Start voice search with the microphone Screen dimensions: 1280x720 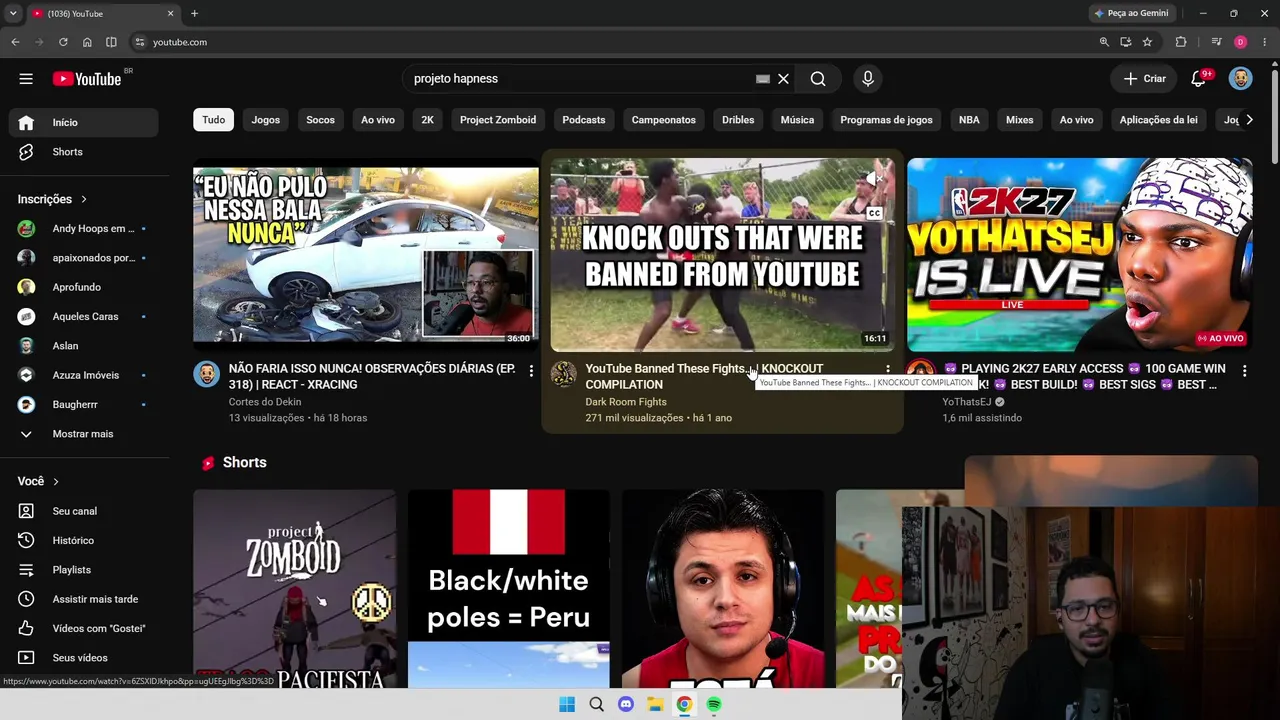(867, 79)
